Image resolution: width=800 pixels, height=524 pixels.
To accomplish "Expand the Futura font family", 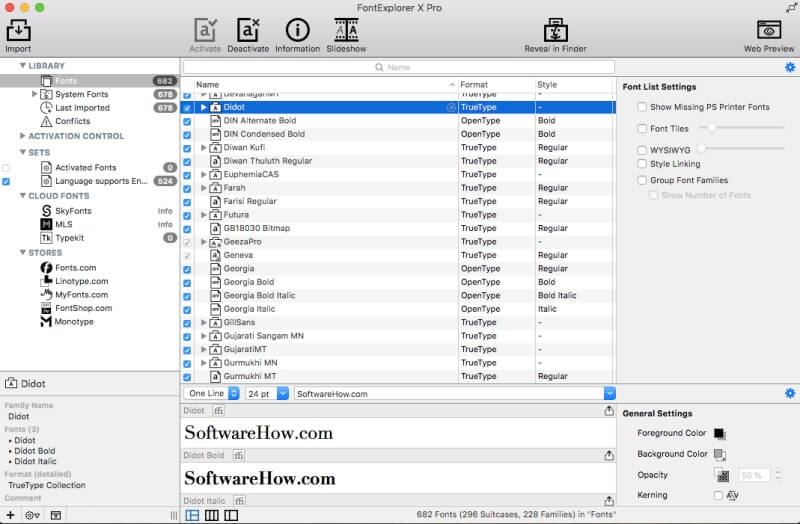I will 204,215.
